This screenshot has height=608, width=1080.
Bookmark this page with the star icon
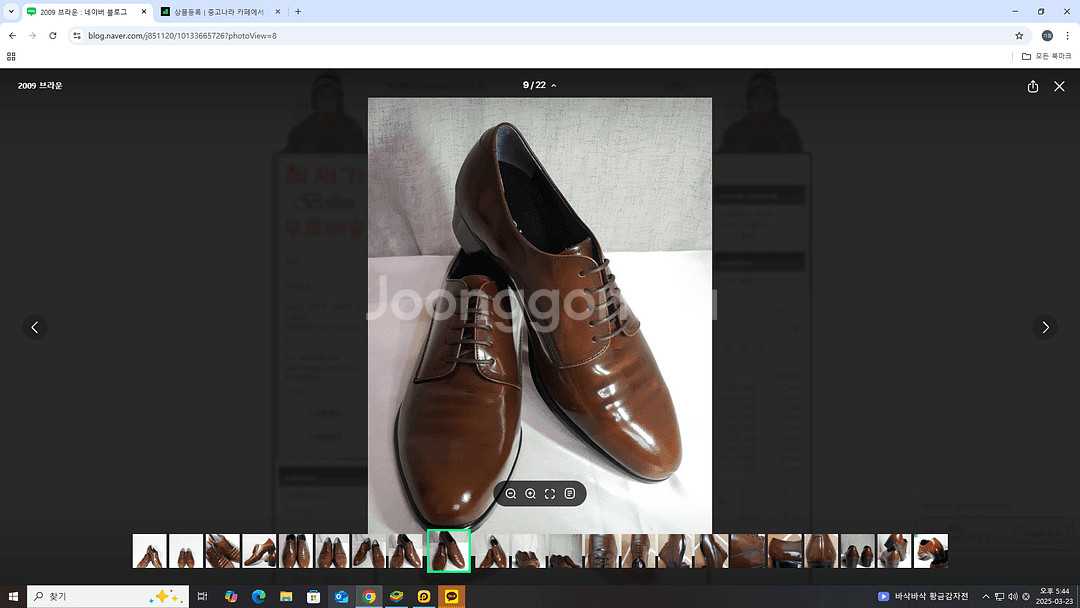[1019, 36]
